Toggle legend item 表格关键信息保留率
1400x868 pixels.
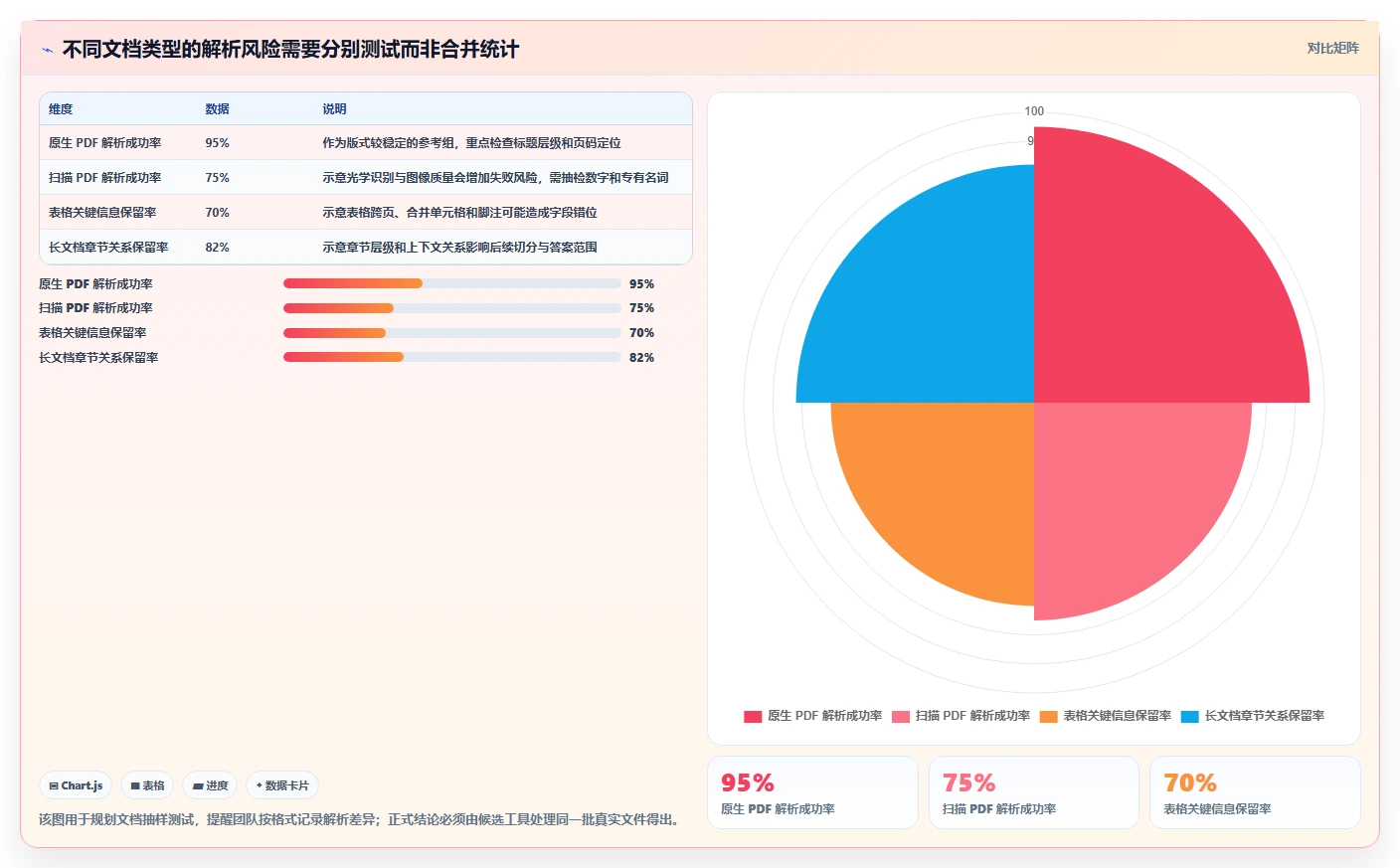pyautogui.click(x=1106, y=716)
